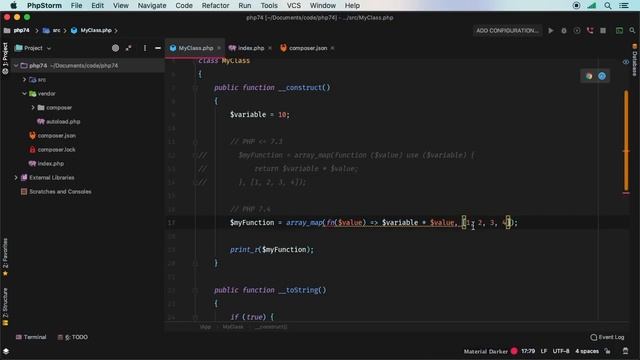Viewport: 640px width, 360px height.
Task: Click the Search Everywhere magnifier in toolbar
Action: [632, 31]
